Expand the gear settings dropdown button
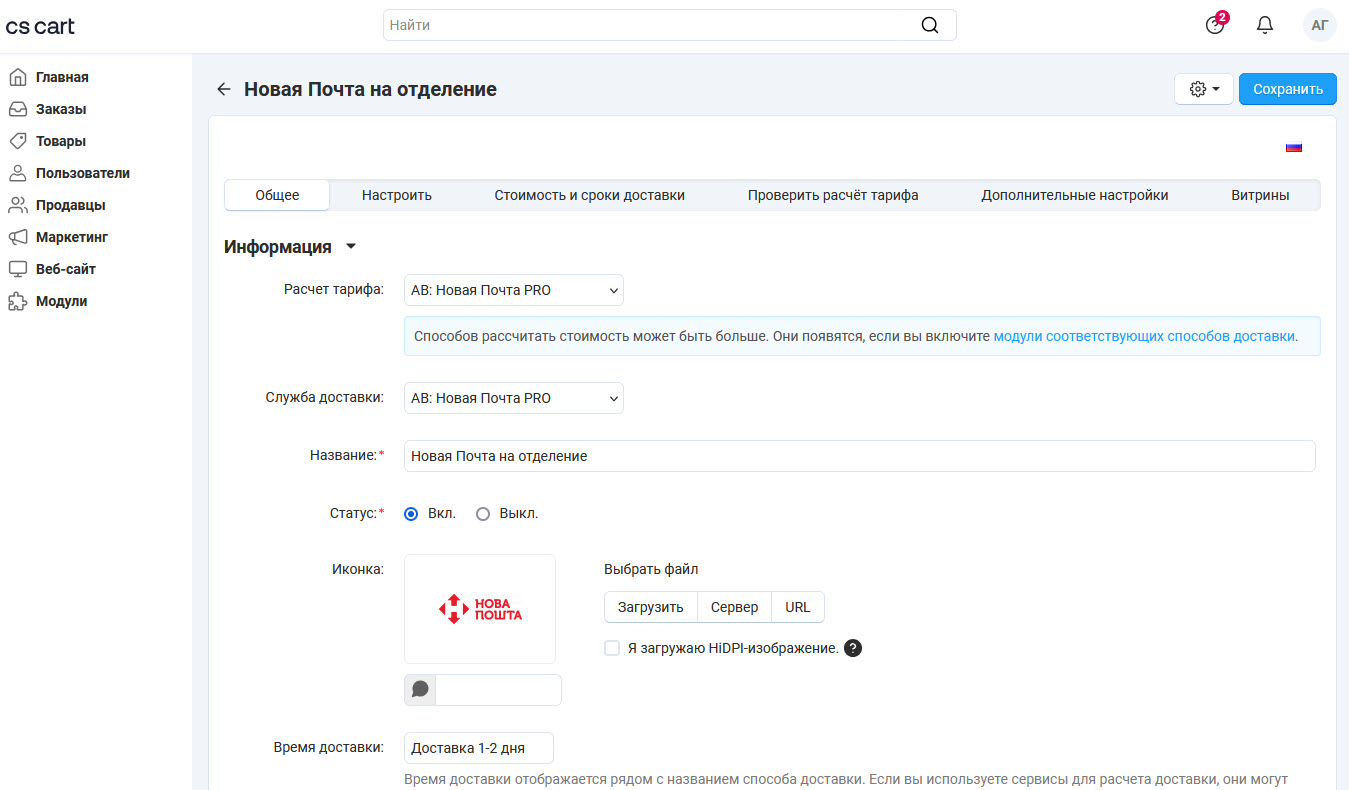Image resolution: width=1349 pixels, height=790 pixels. tap(1204, 89)
